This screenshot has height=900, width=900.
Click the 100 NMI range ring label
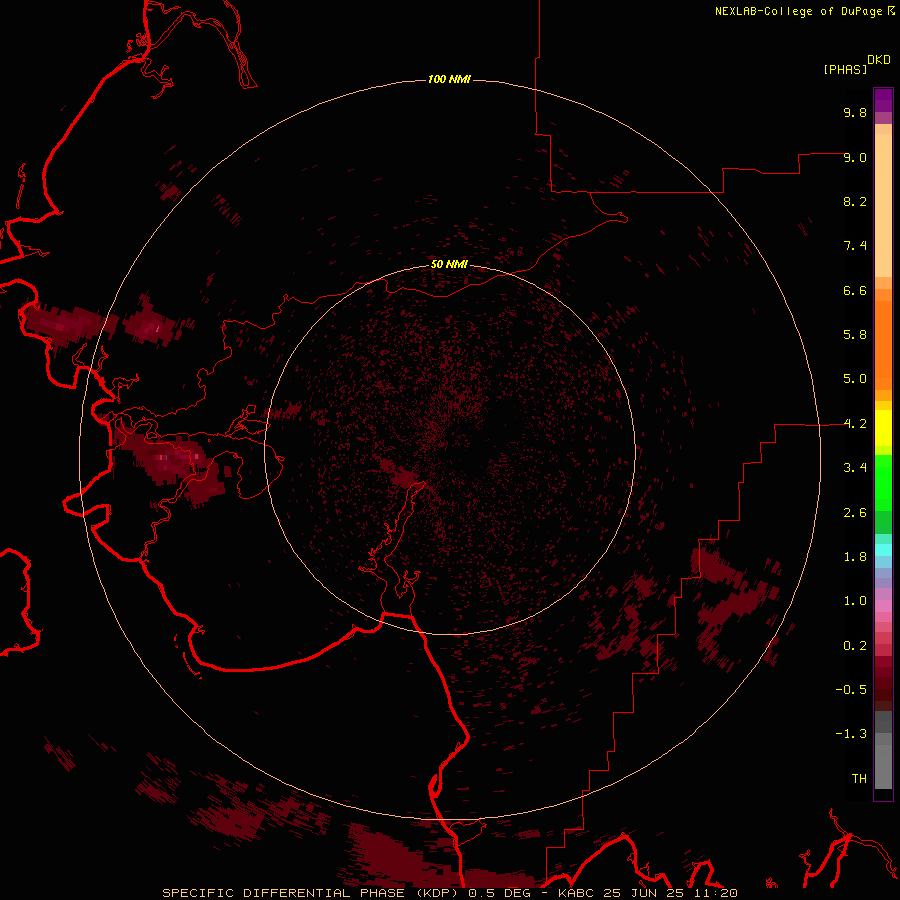pyautogui.click(x=449, y=79)
